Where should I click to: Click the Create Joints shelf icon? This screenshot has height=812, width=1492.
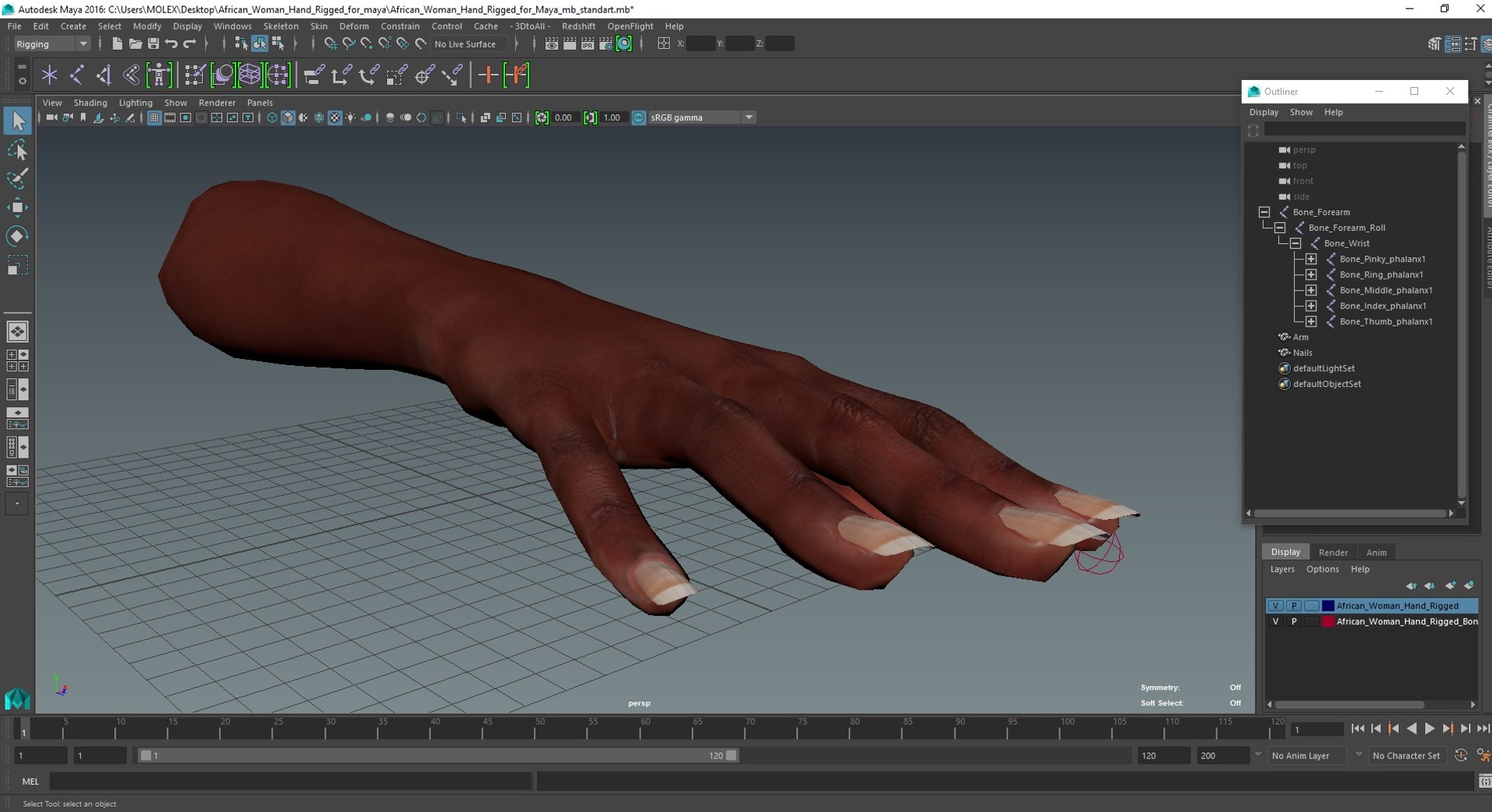(77, 75)
